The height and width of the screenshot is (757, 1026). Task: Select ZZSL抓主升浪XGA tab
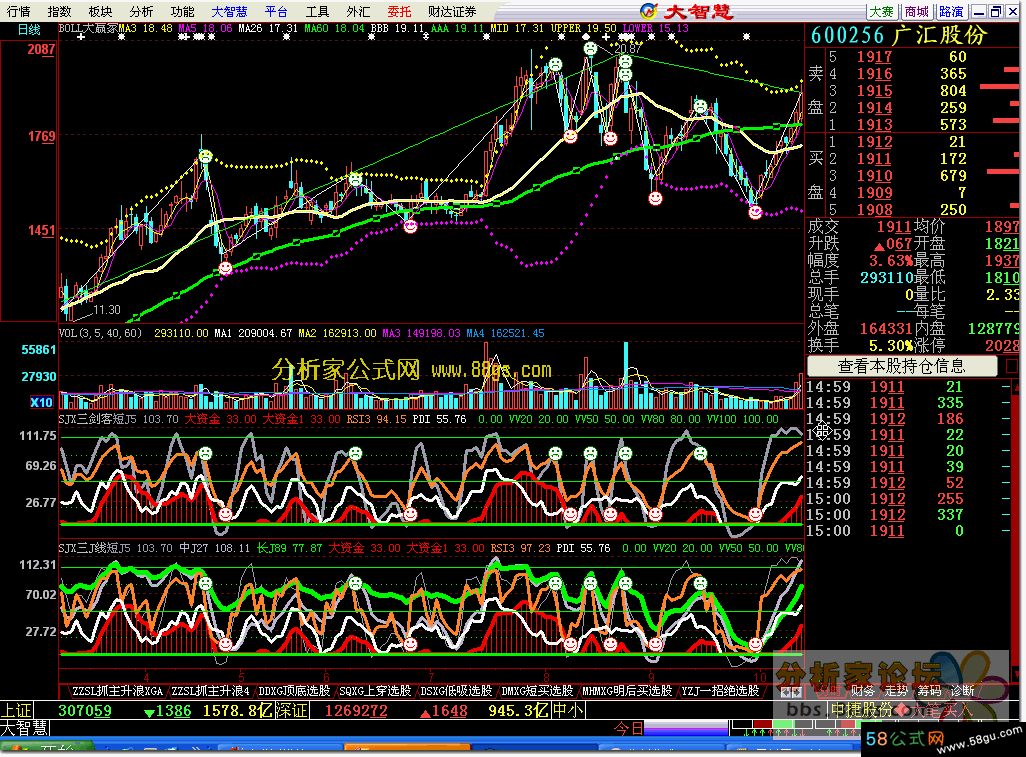[116, 691]
